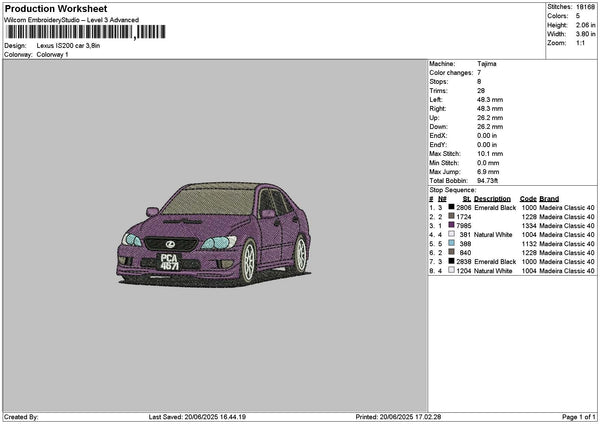
Task: Click the Max Stitch value '10.1 mm'
Action: pos(490,154)
